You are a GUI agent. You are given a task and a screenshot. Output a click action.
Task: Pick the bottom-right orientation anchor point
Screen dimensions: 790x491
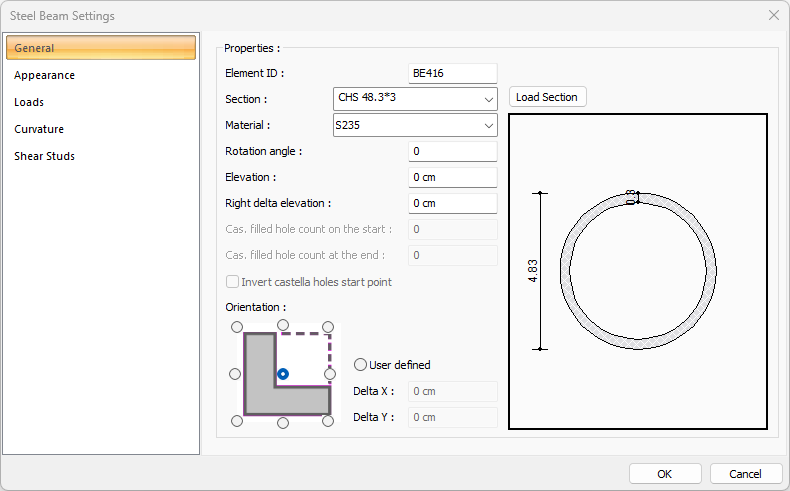tap(329, 421)
